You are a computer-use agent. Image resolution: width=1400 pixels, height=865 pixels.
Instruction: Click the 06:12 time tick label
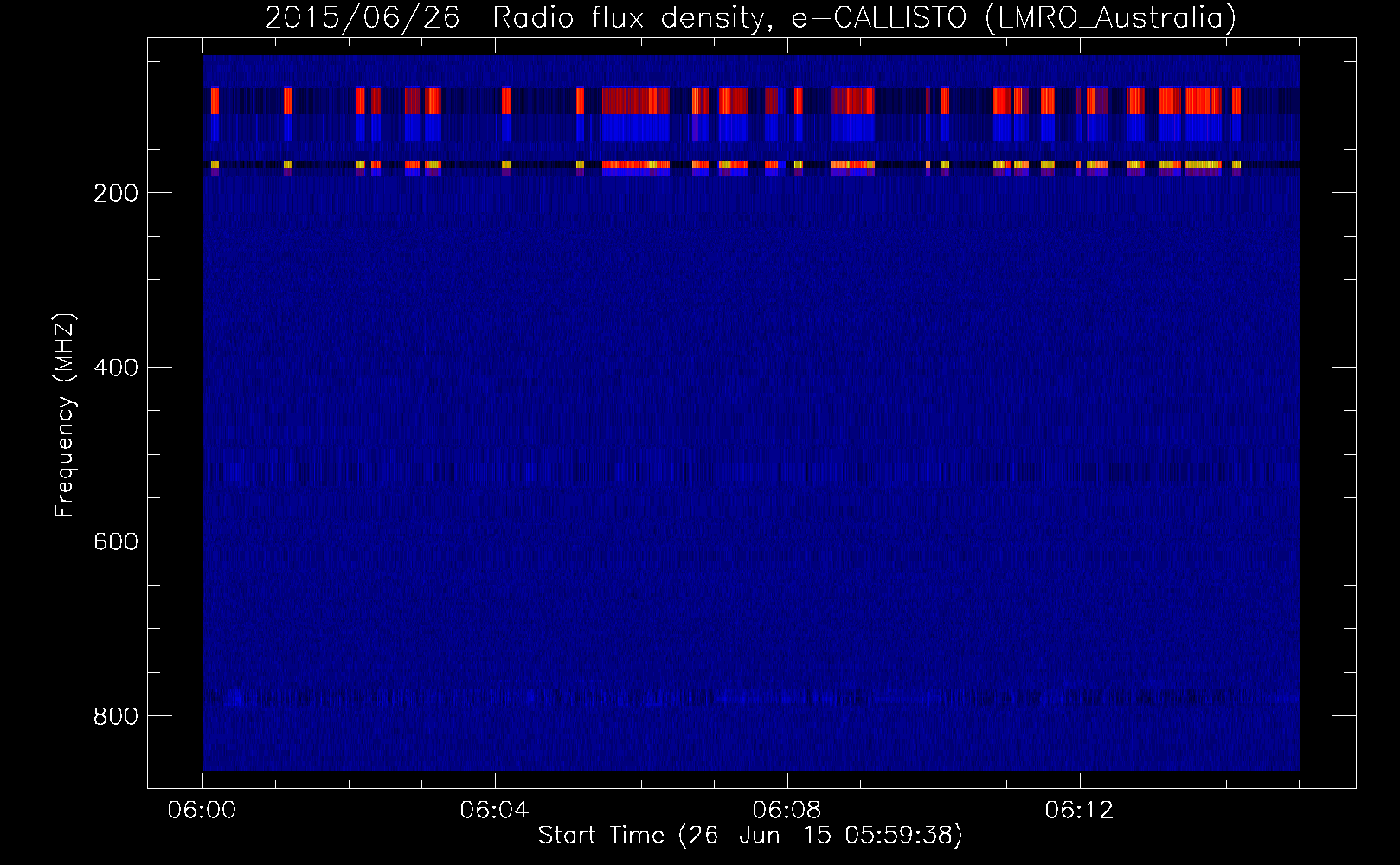(1080, 811)
